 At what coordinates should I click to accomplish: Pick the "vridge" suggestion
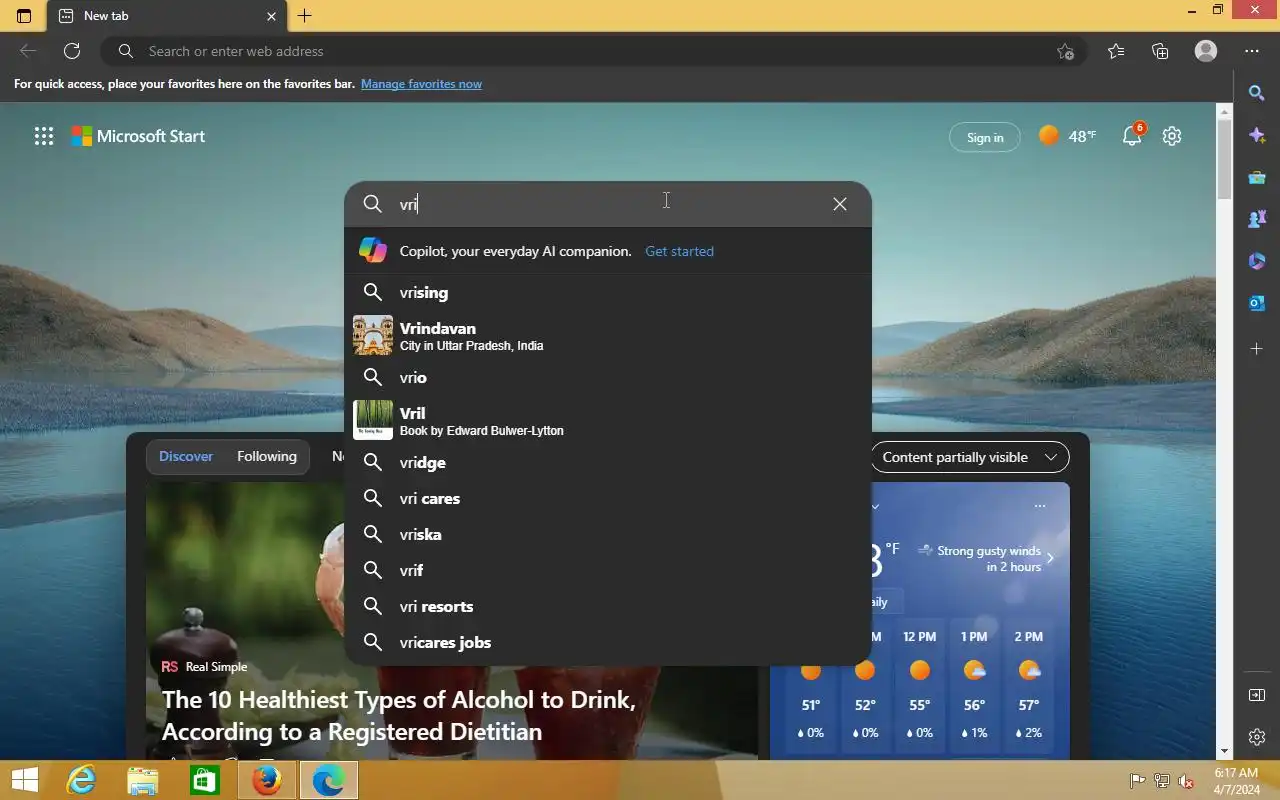[x=608, y=462]
